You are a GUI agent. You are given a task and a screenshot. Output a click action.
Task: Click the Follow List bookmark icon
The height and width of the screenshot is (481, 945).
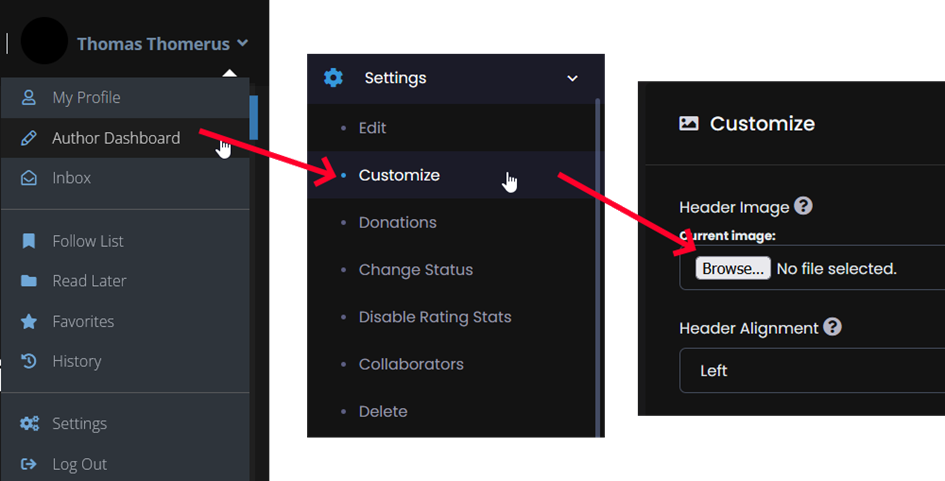click(28, 241)
